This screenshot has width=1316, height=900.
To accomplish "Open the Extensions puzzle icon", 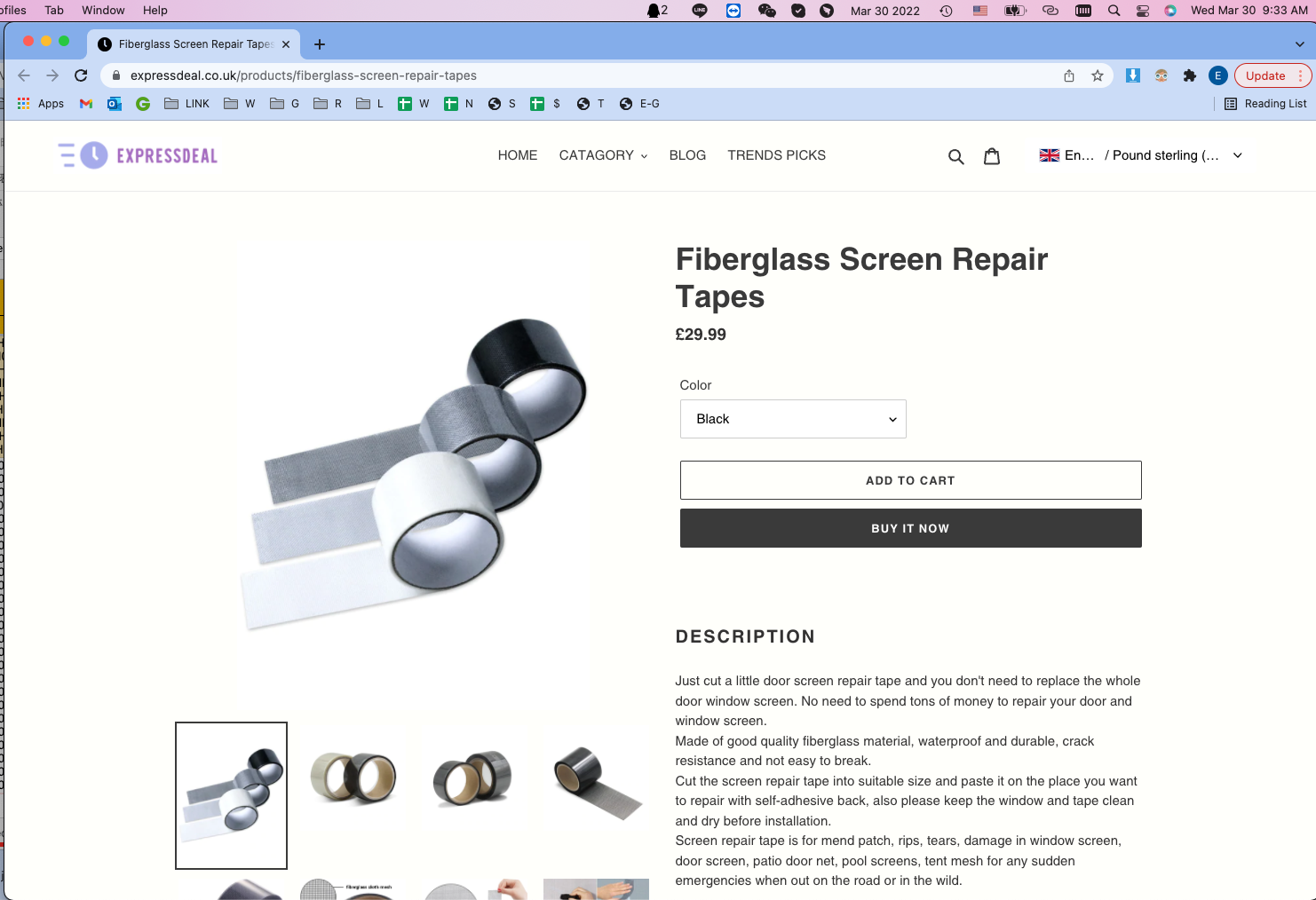I will point(1190,75).
